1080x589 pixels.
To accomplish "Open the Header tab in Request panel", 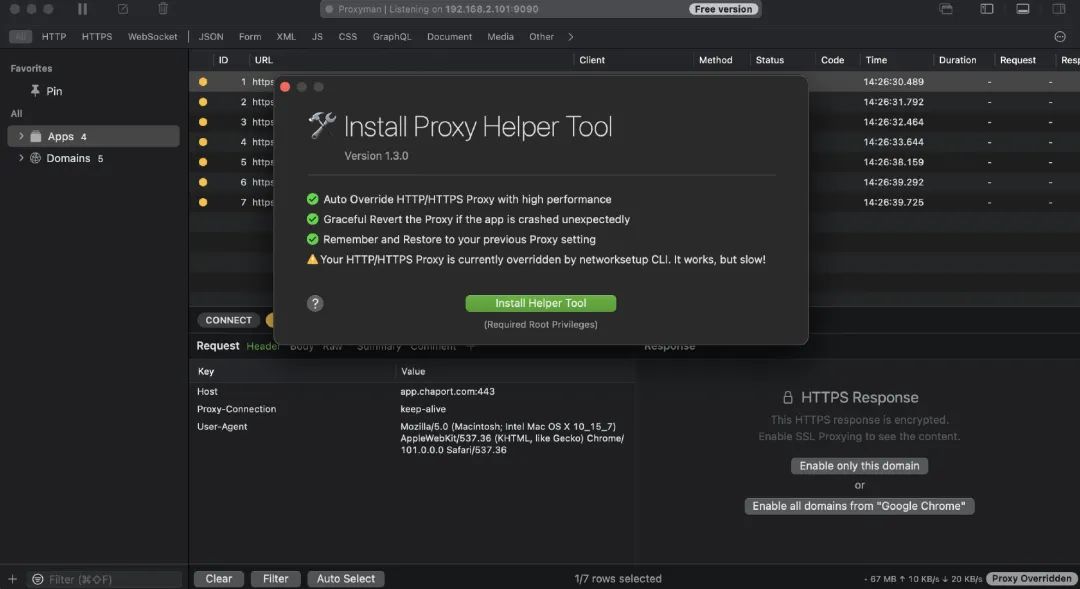I will tap(262, 346).
